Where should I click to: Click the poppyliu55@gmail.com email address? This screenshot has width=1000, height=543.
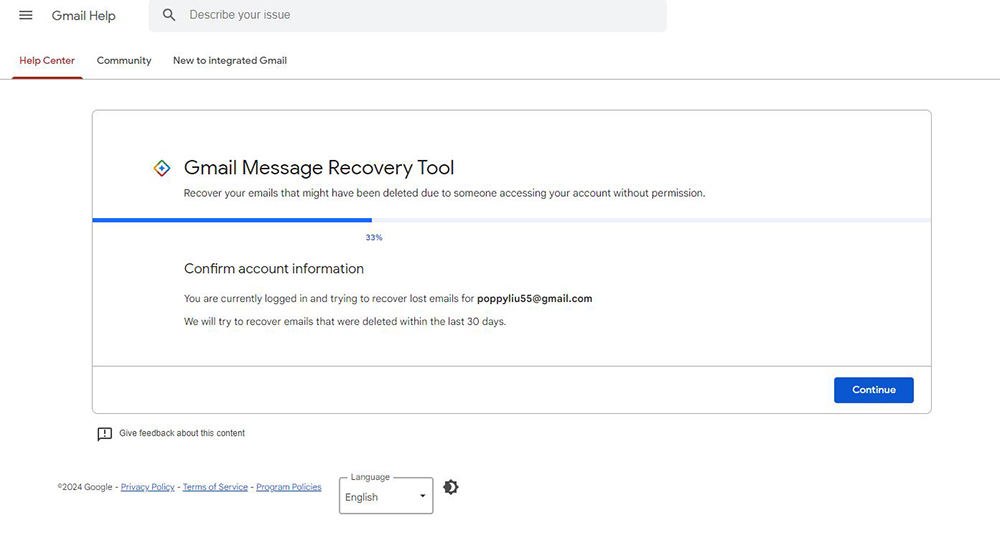tap(535, 299)
